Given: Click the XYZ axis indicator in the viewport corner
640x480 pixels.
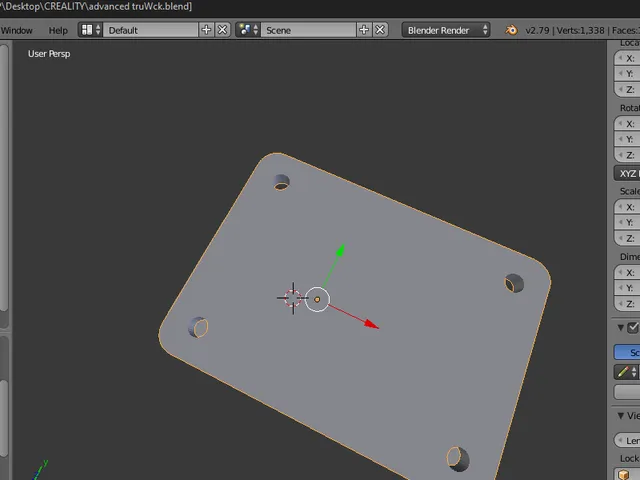Looking at the screenshot, I should click(x=40, y=469).
